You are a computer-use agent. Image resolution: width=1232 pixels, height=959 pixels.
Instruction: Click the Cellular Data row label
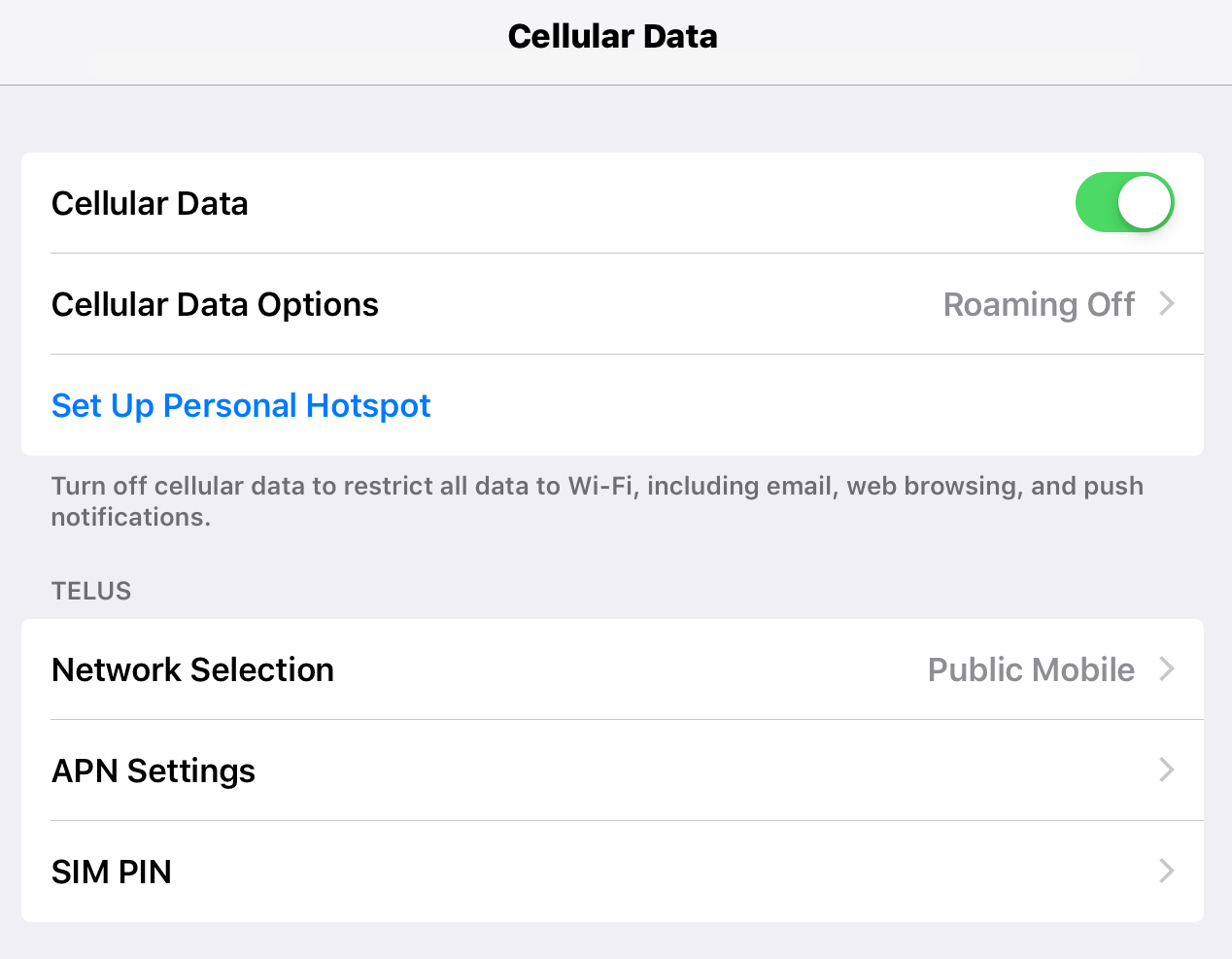coord(150,204)
